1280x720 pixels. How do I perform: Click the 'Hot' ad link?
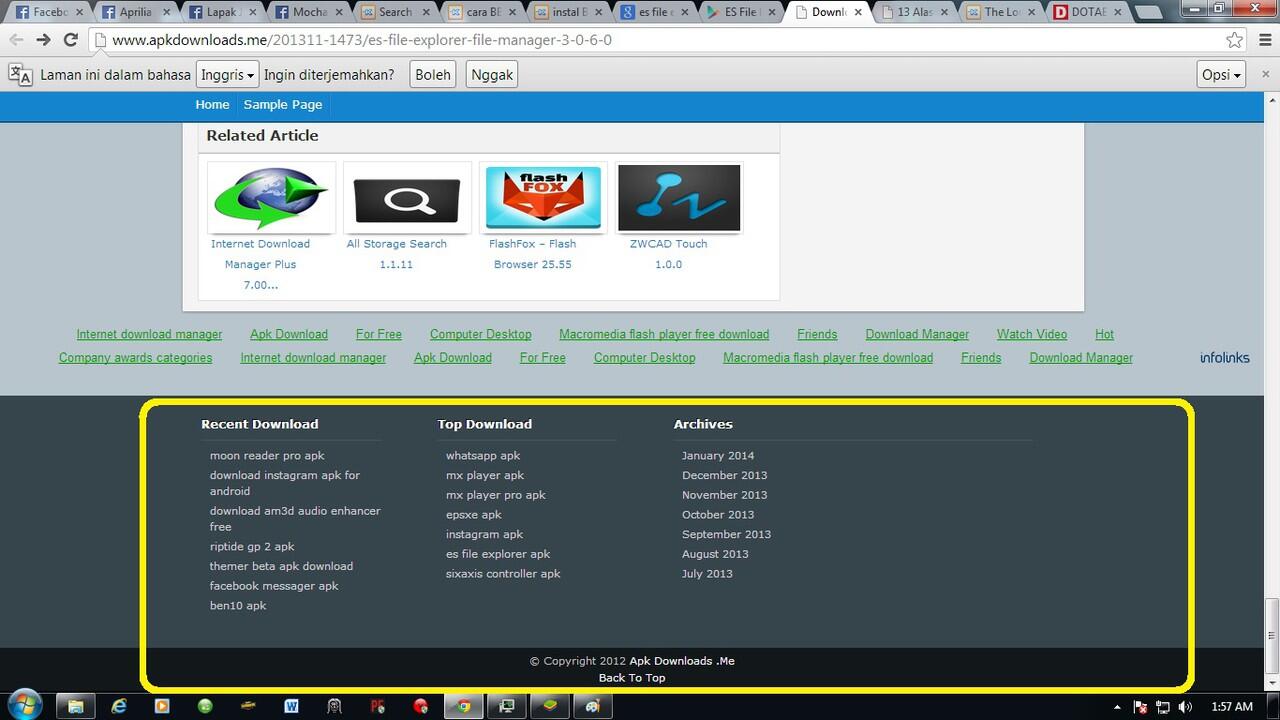click(1104, 334)
